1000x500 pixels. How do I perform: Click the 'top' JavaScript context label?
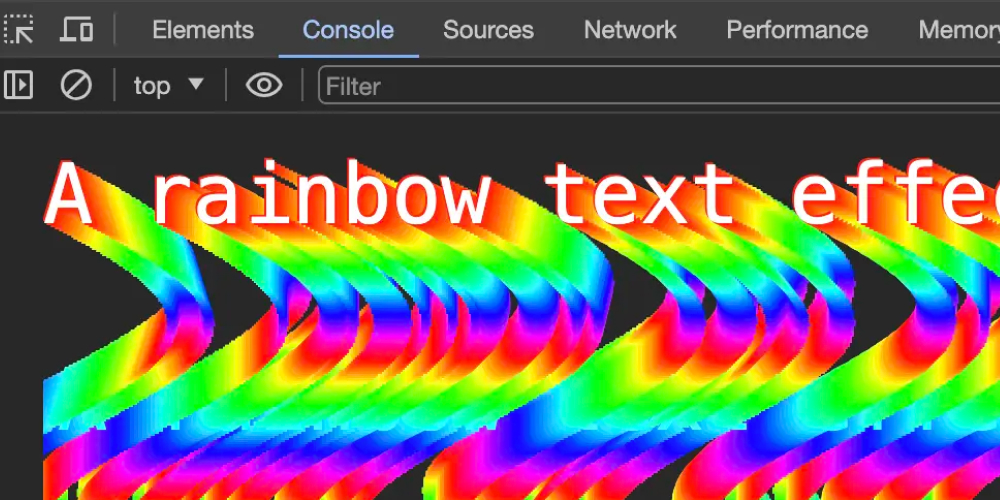pos(152,86)
